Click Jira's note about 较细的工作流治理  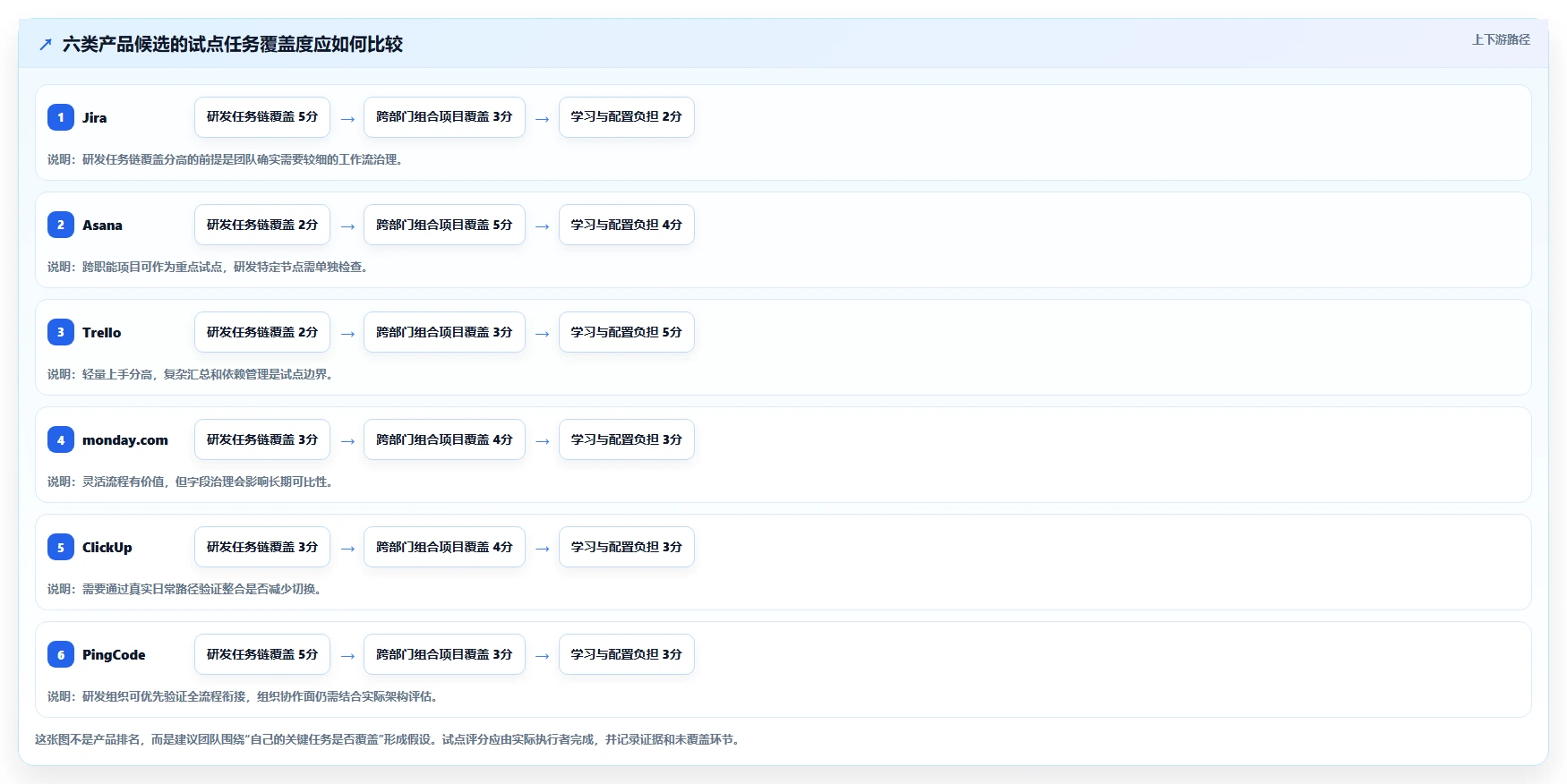pyautogui.click(x=227, y=159)
